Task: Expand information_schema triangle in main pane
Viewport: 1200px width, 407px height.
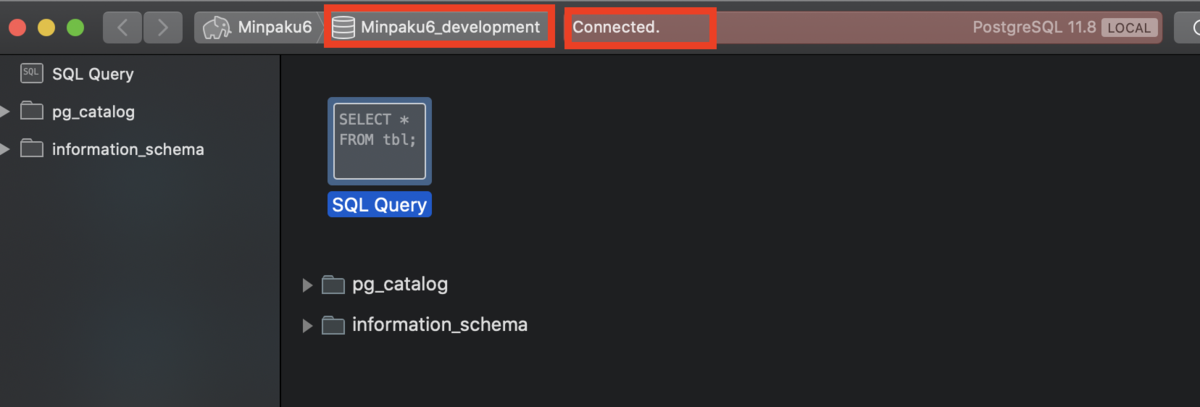Action: coord(308,325)
